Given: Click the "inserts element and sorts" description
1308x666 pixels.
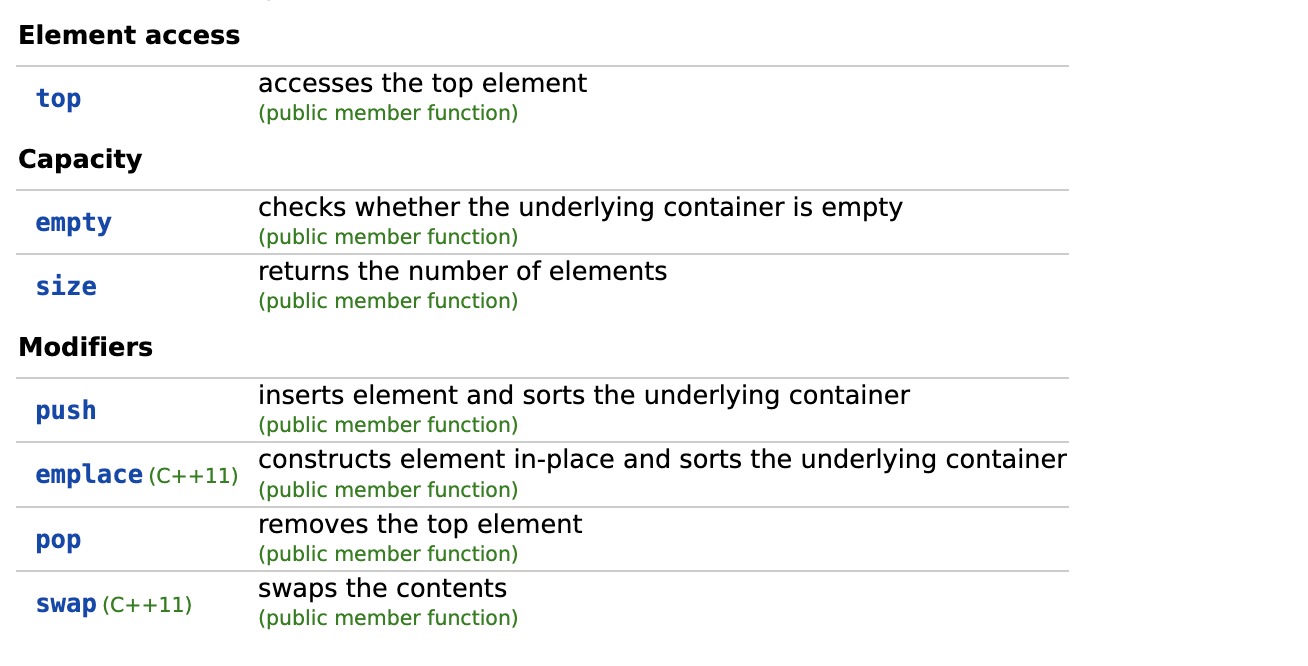Looking at the screenshot, I should tap(583, 395).
